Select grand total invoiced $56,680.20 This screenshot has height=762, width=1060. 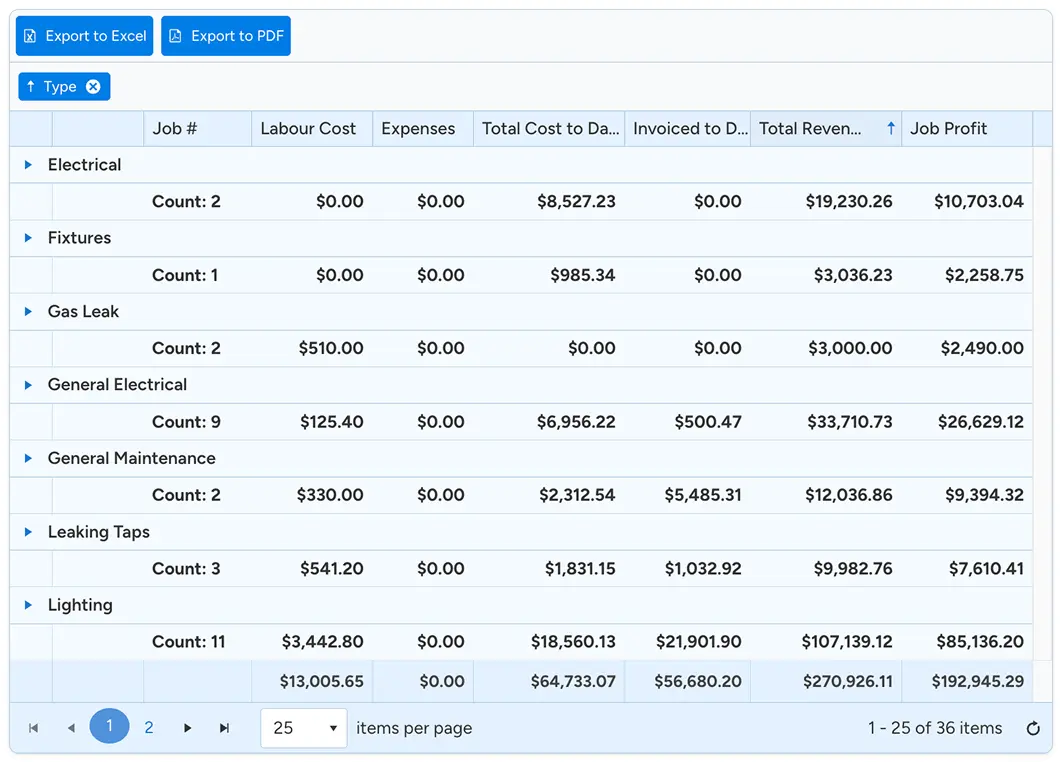(x=698, y=682)
